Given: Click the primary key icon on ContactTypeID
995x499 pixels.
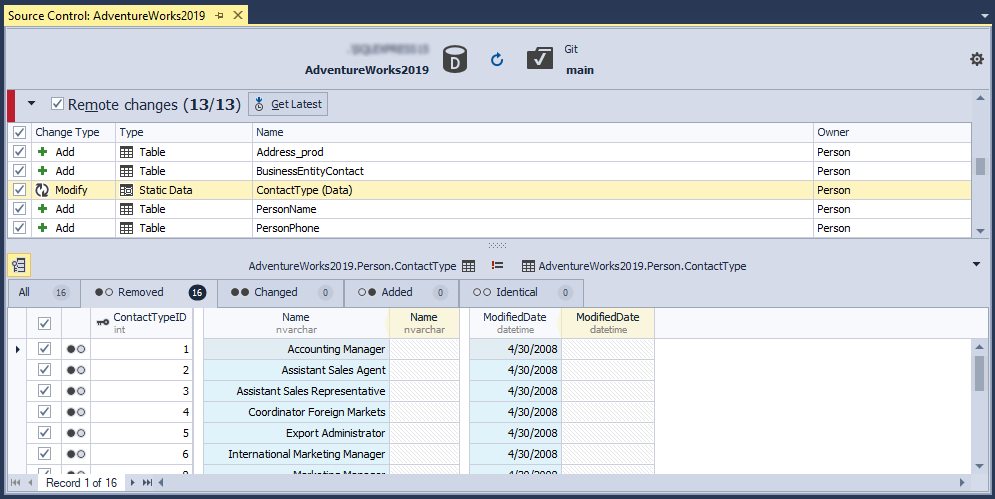Looking at the screenshot, I should 102,323.
